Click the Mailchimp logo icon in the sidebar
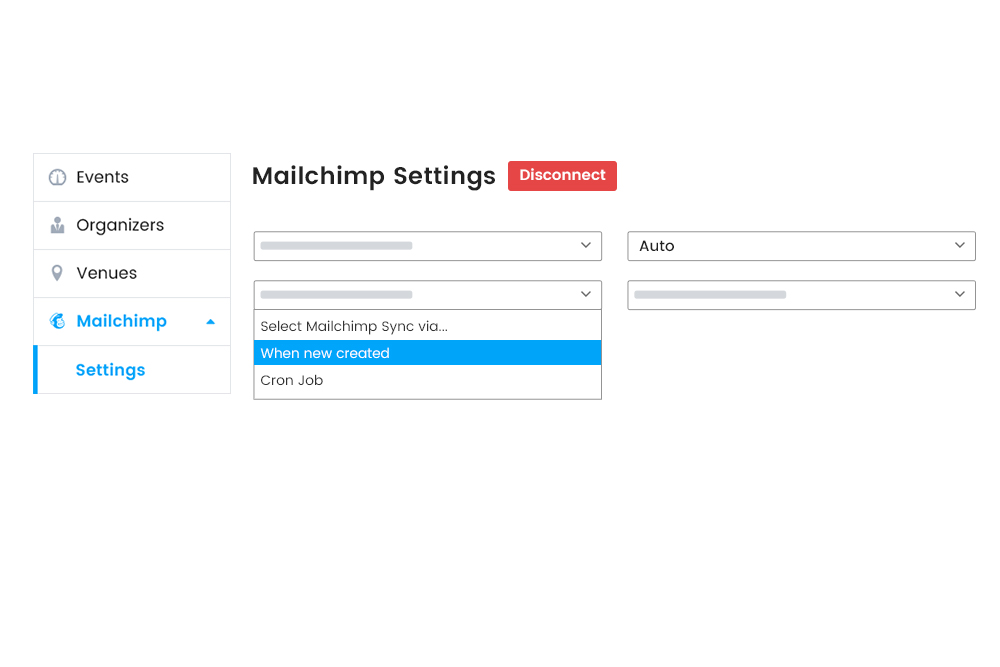 click(x=57, y=321)
